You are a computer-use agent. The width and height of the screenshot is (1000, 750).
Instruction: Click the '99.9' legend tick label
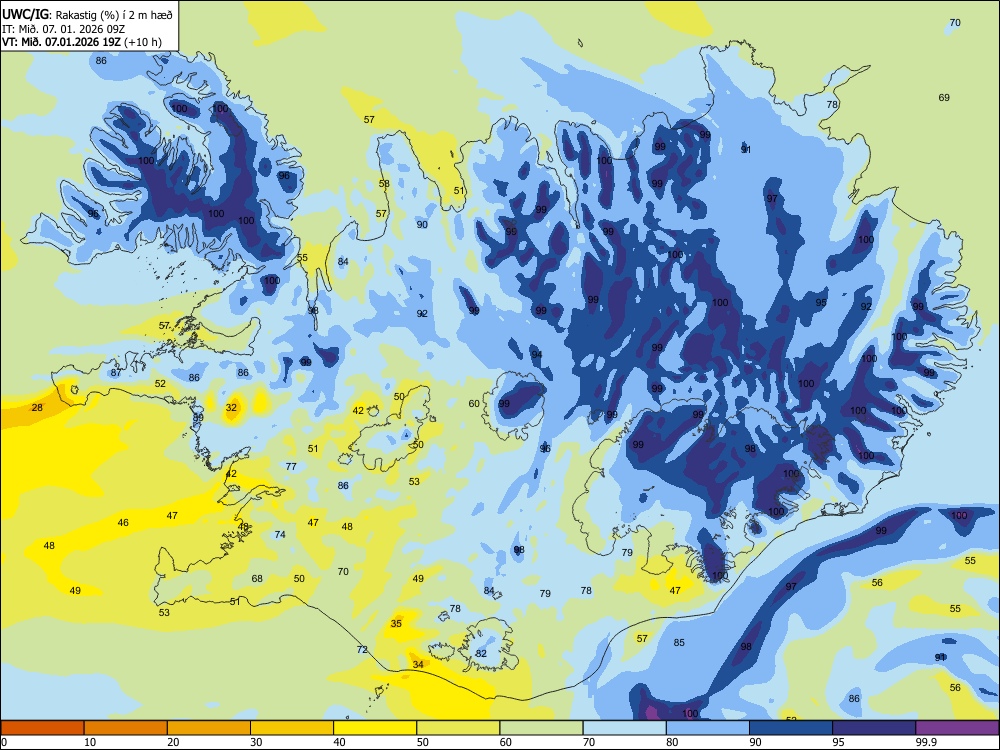click(926, 742)
